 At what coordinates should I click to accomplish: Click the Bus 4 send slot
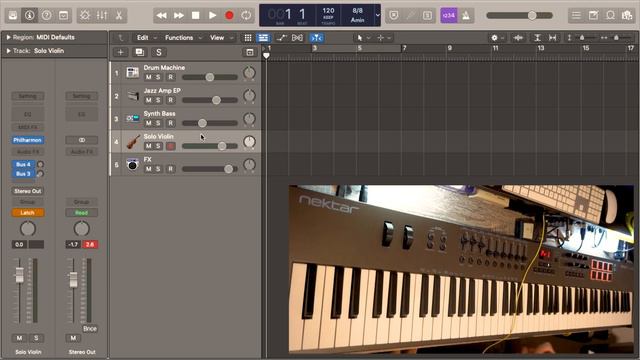[23, 164]
